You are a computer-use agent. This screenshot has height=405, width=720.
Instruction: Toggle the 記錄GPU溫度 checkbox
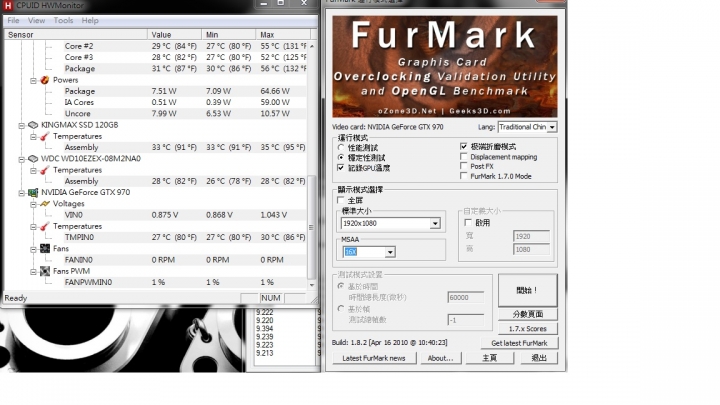tap(341, 168)
